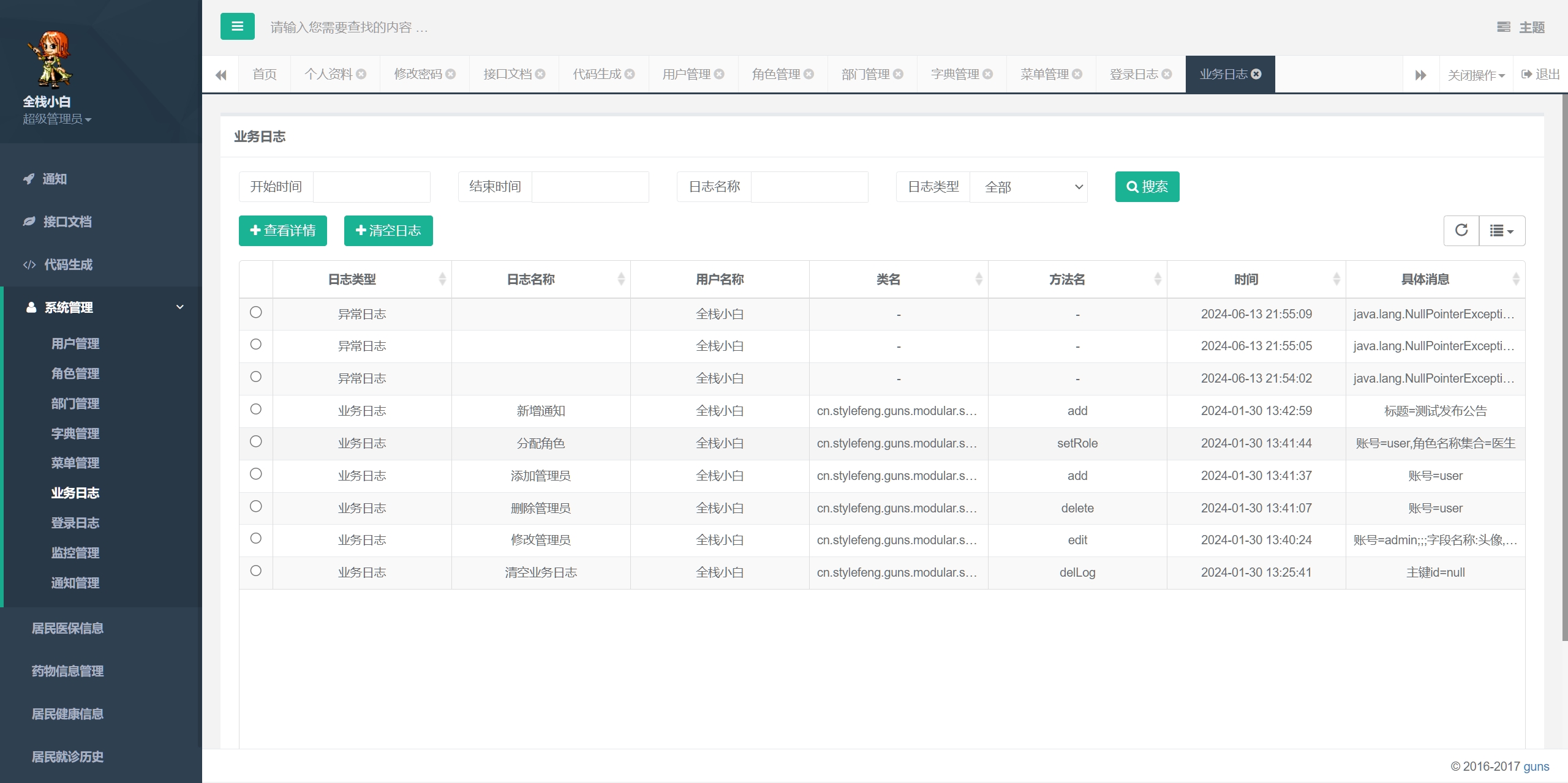Close the 部门管理 tab via its x icon

point(898,74)
